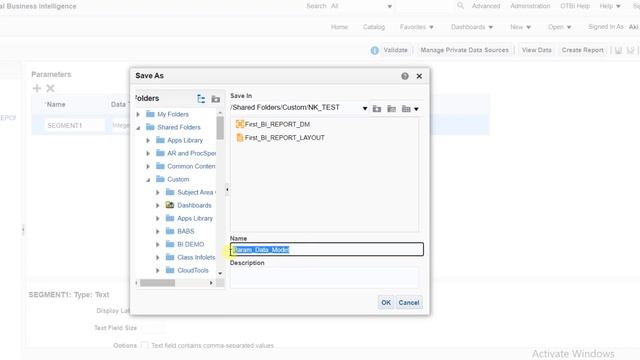Screen dimensions: 640x360
Task: Expand My Folders tree node
Action: point(138,114)
